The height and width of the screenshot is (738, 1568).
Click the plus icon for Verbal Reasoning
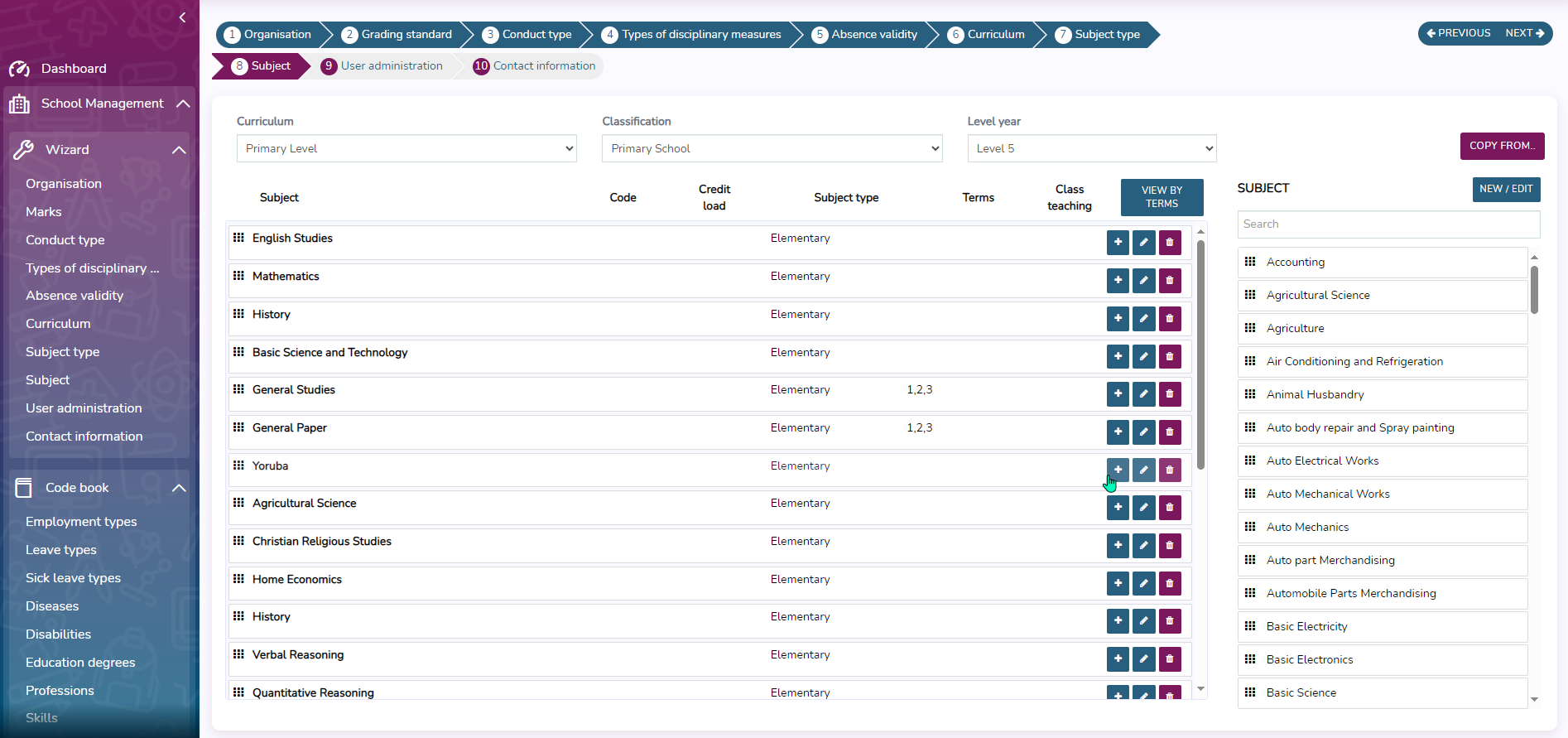point(1118,659)
